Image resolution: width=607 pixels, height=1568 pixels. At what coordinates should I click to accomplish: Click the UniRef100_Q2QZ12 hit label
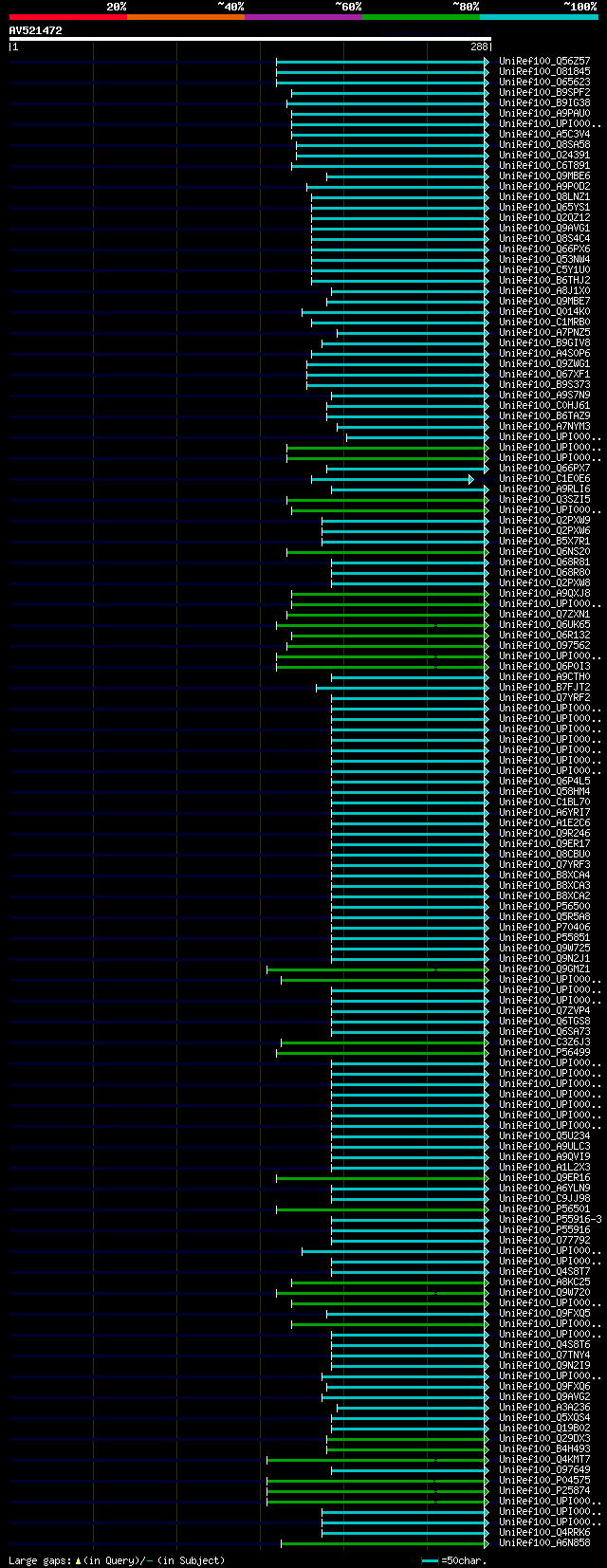tap(544, 217)
